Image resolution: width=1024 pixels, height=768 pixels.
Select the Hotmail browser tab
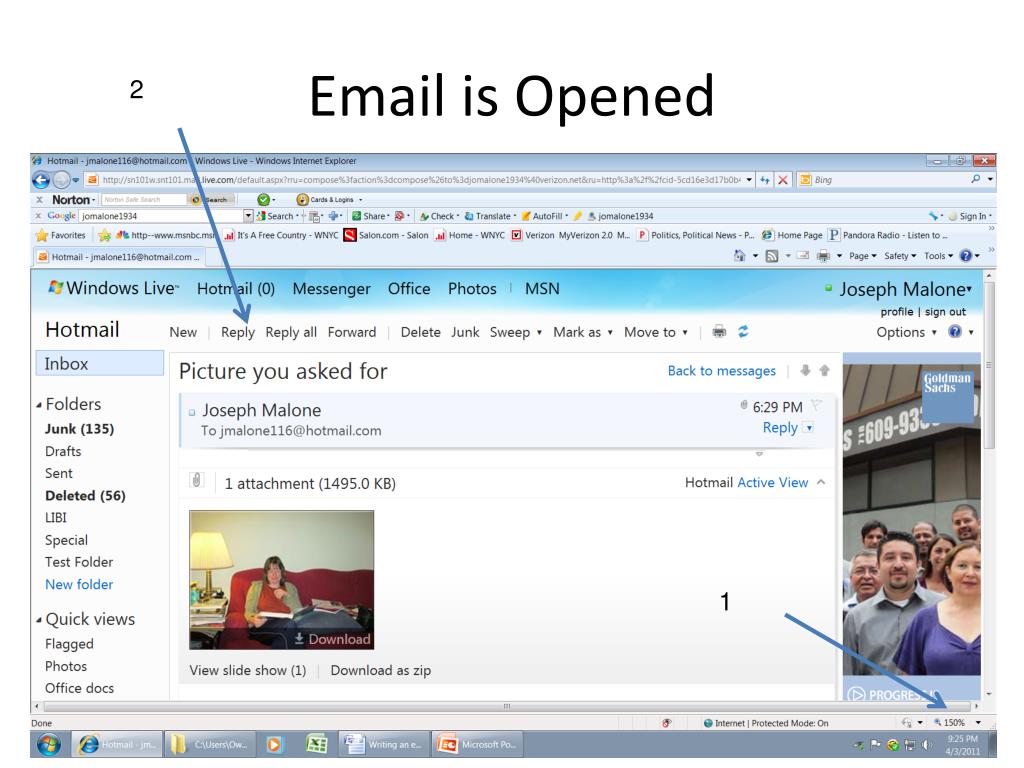[x=119, y=257]
